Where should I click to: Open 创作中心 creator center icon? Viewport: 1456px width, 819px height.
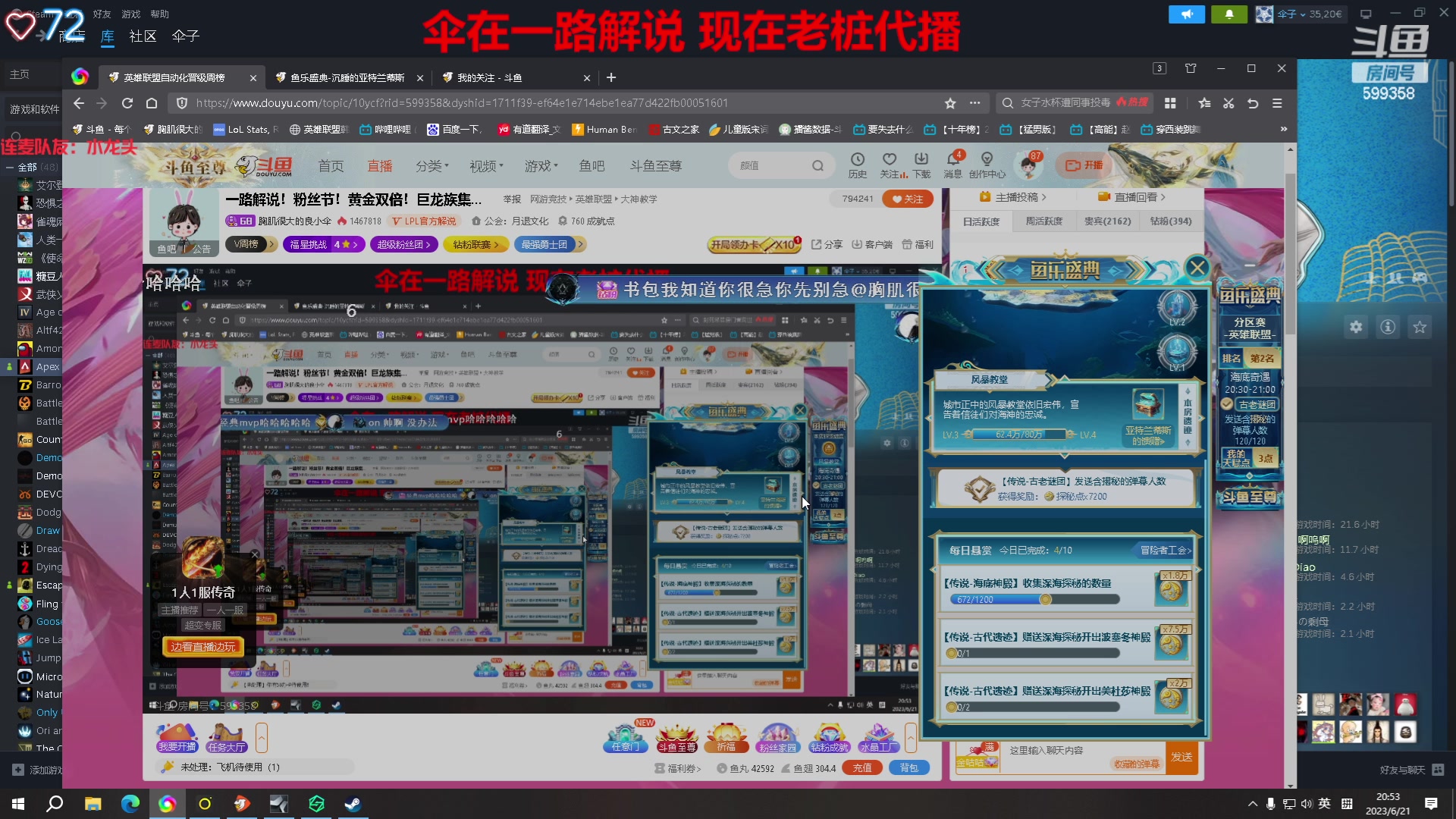[987, 165]
